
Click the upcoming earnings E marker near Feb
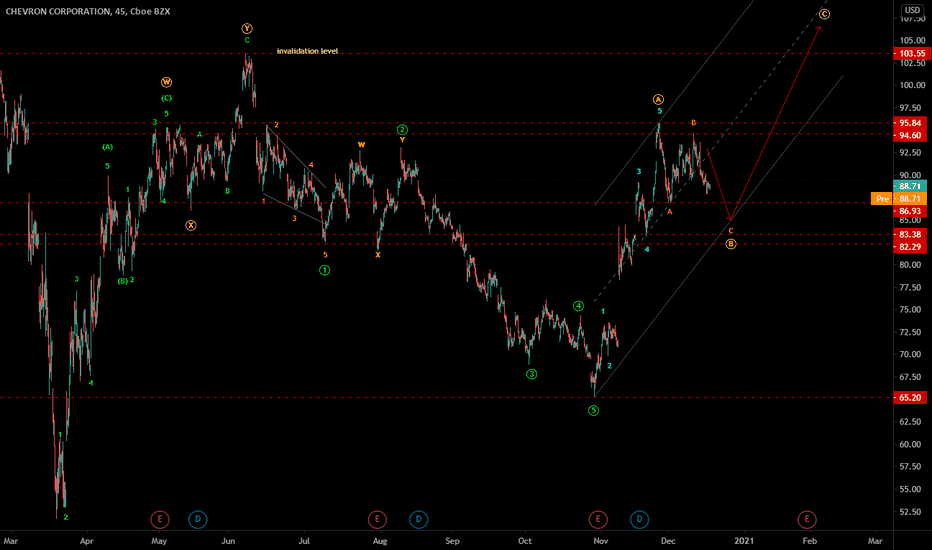pyautogui.click(x=807, y=519)
